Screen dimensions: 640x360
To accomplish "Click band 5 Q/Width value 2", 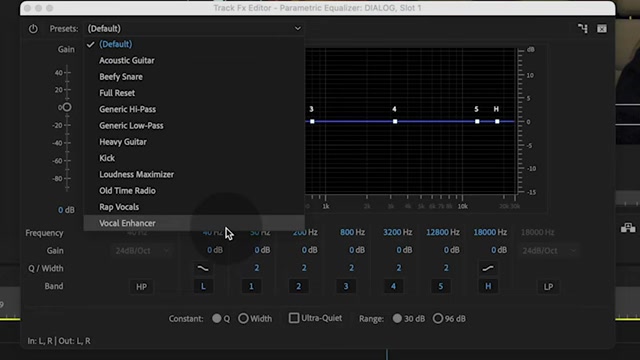I will [x=446, y=268].
